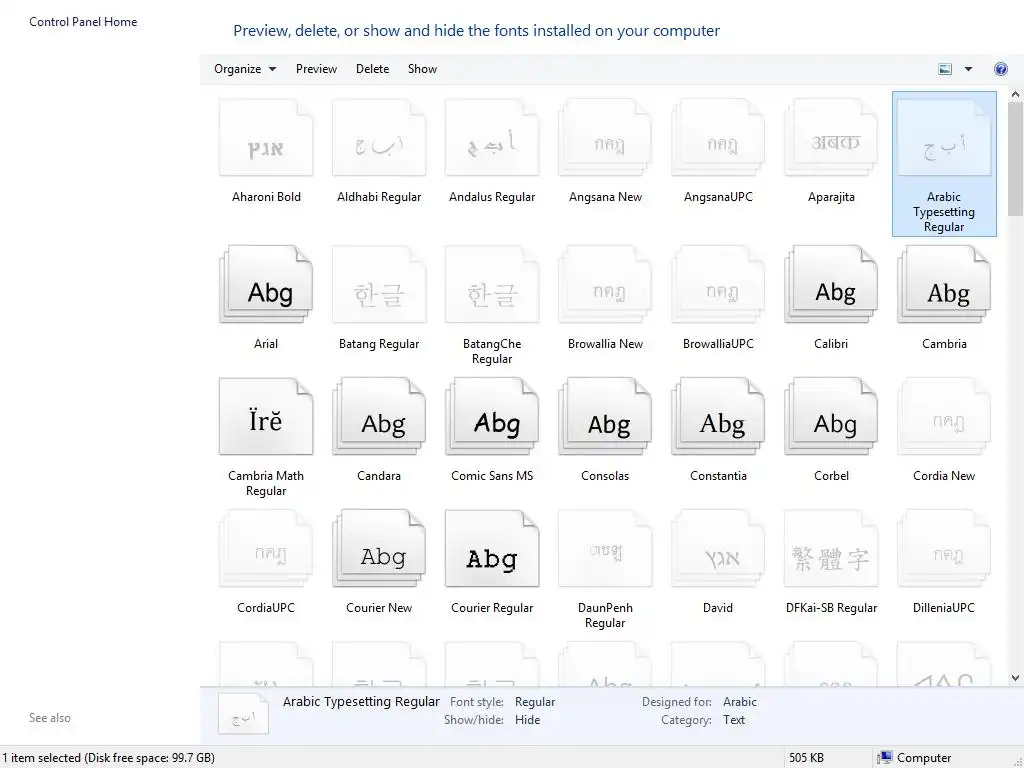1024x768 pixels.
Task: Click Show in the toolbar
Action: click(423, 69)
